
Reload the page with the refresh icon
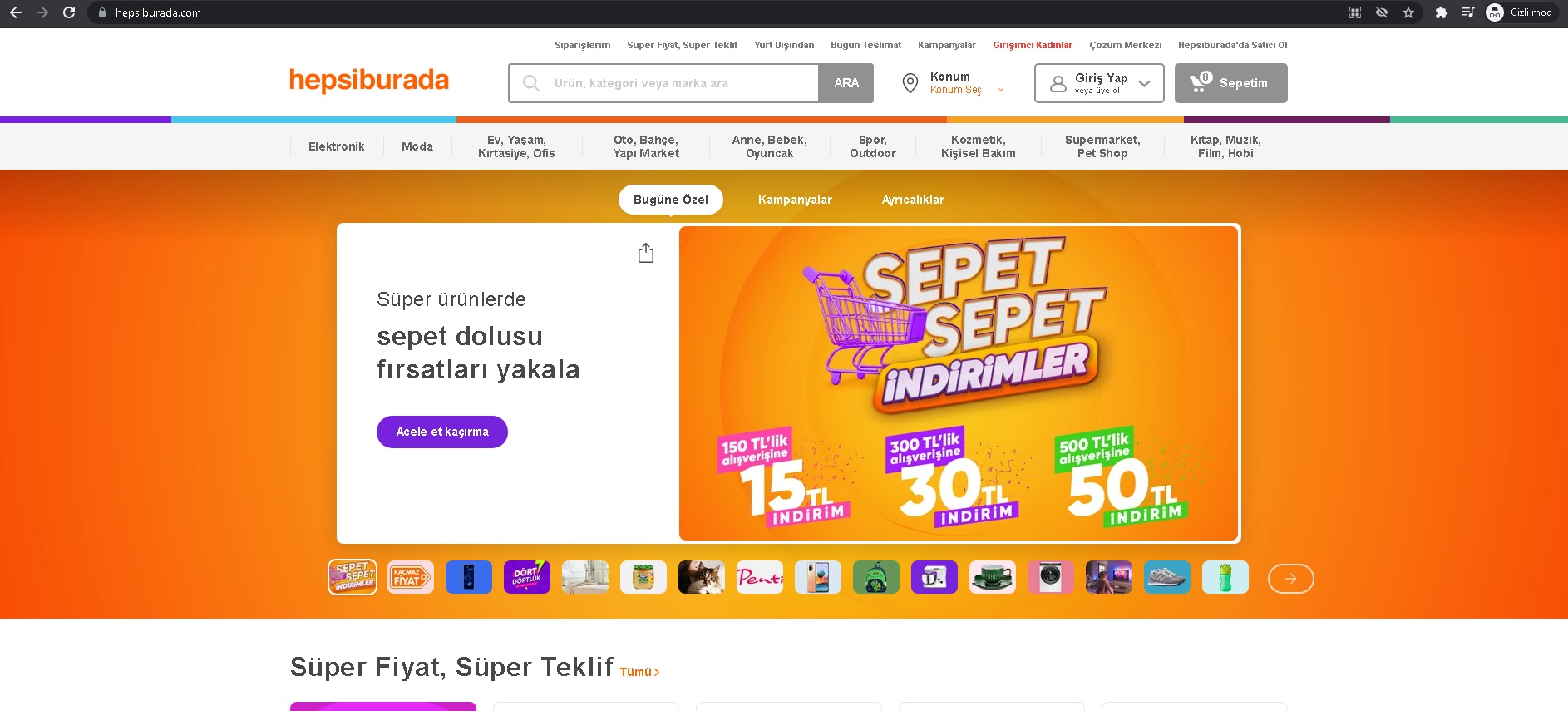click(69, 12)
